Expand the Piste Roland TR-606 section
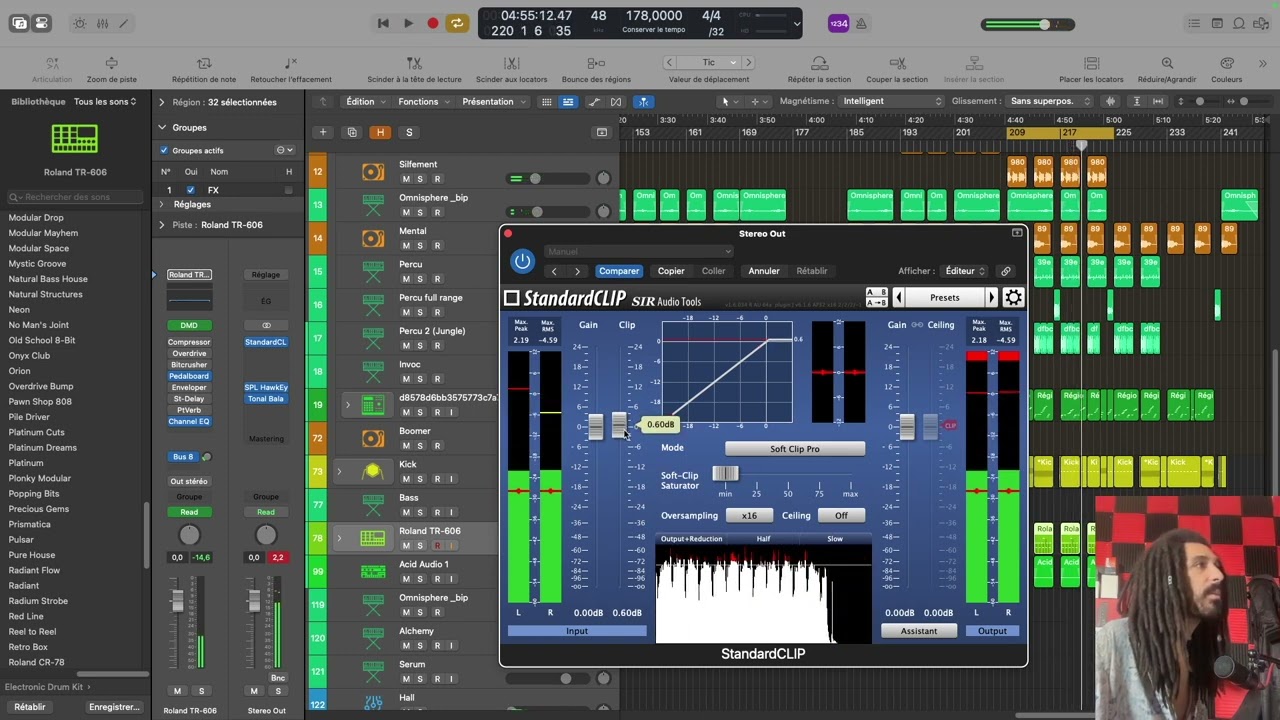This screenshot has width=1280, height=720. 162,225
